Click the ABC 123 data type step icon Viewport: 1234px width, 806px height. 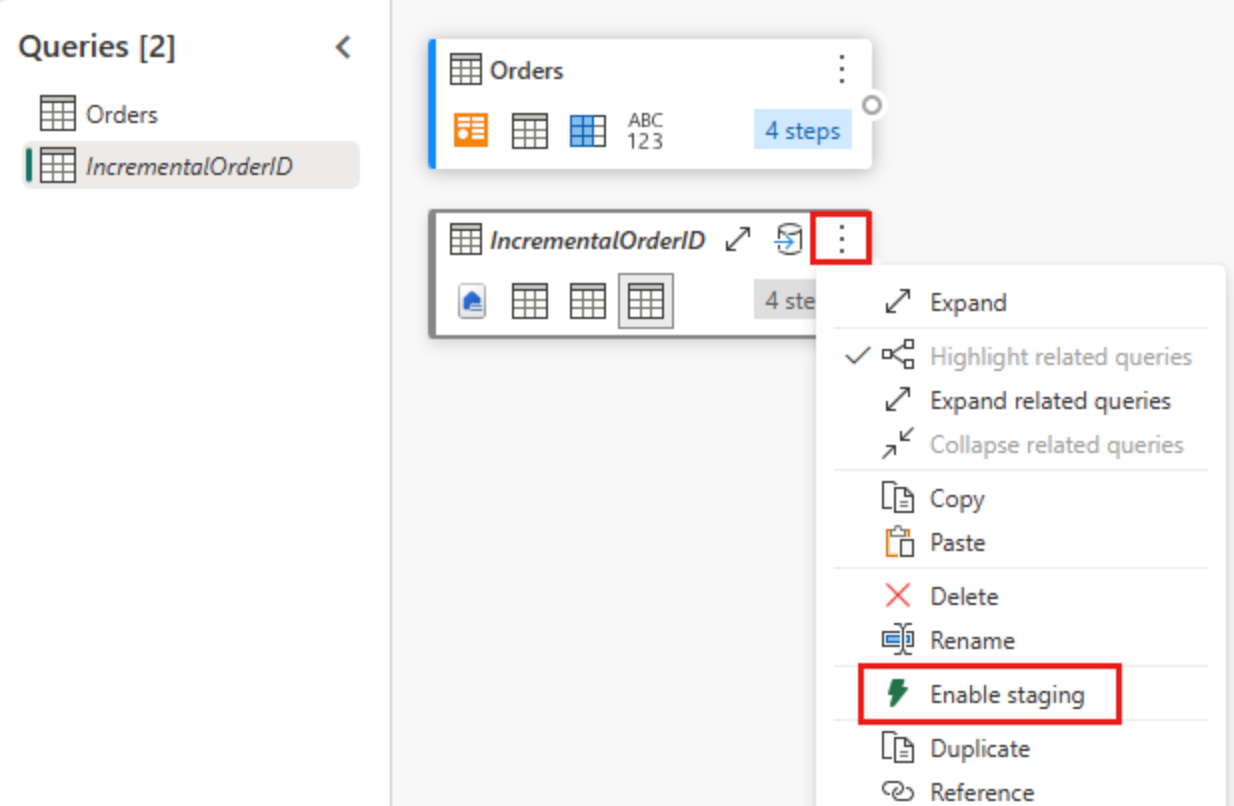tap(645, 130)
